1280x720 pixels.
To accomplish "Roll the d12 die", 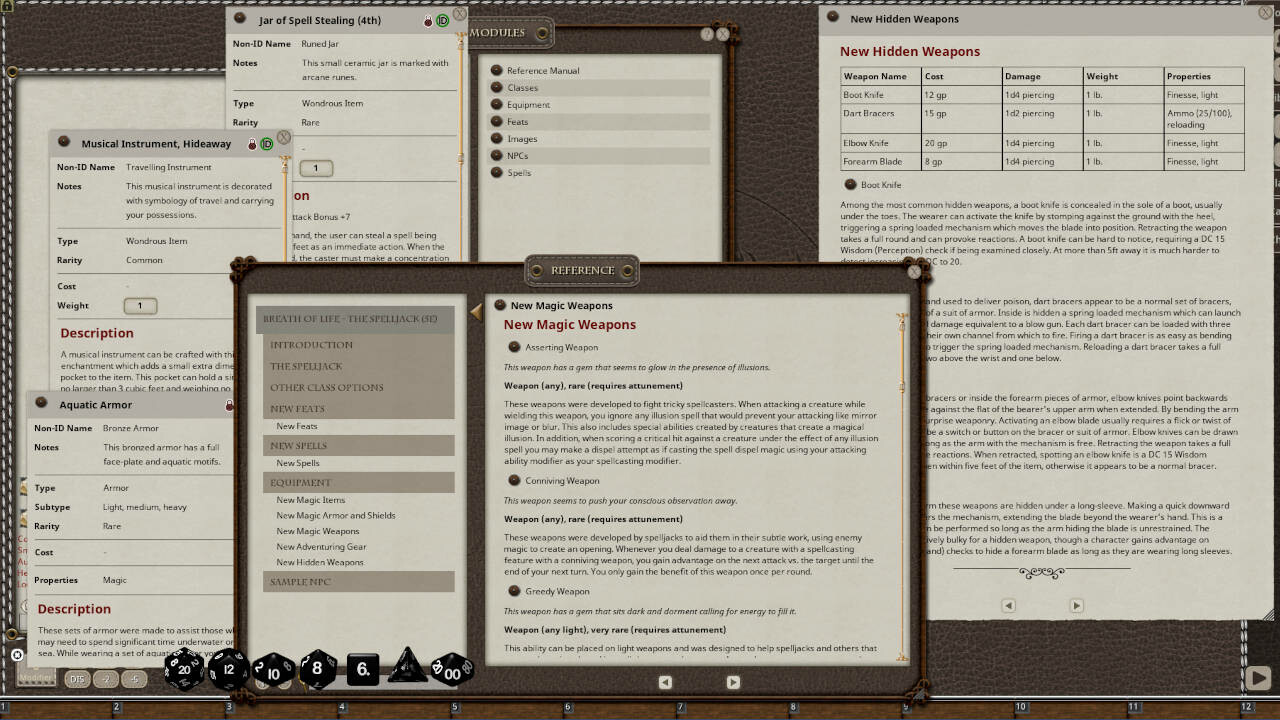I will coord(228,668).
